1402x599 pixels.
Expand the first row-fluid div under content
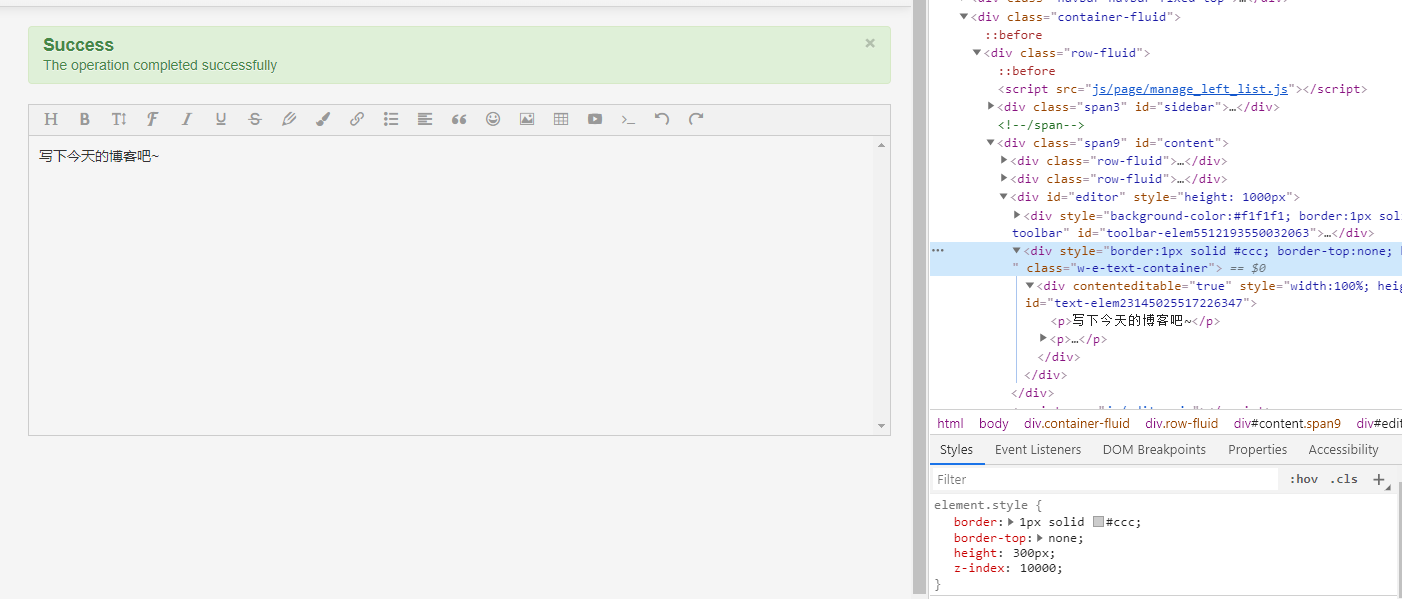pos(1004,161)
